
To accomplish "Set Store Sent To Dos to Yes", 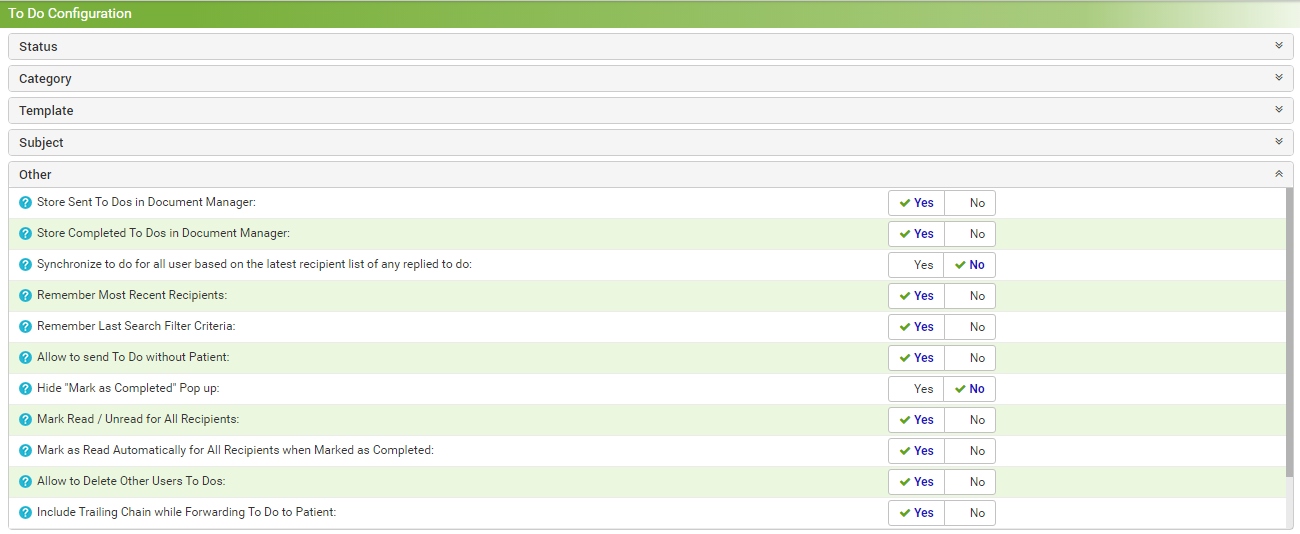I will click(x=916, y=203).
